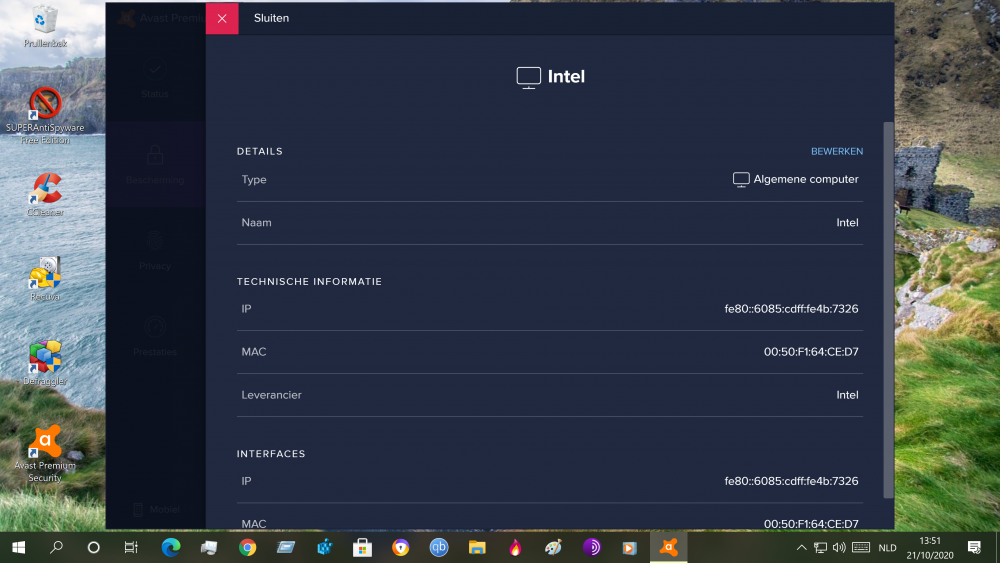Open the Prullenbak desktop icon
The height and width of the screenshot is (563, 1000).
[45, 26]
